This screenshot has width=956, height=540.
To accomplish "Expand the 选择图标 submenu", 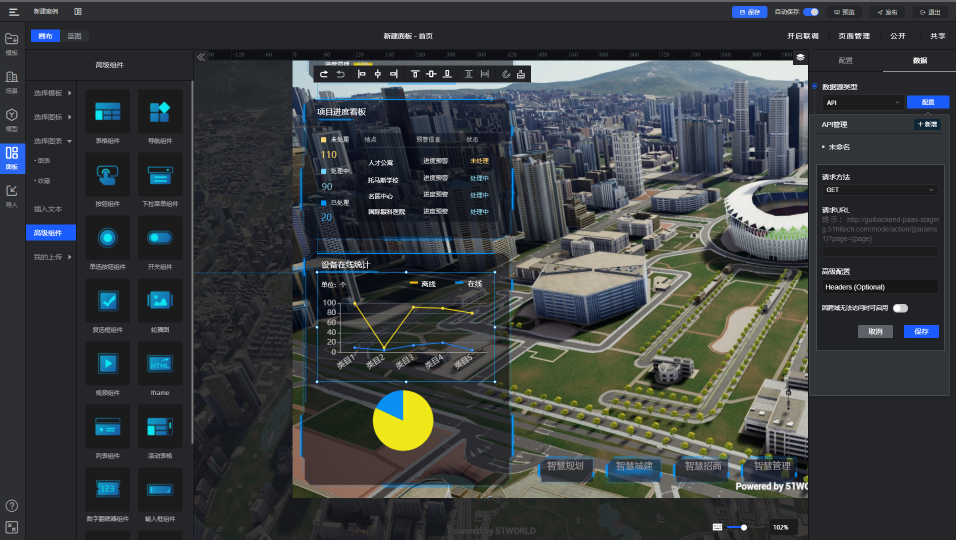I will pos(52,117).
